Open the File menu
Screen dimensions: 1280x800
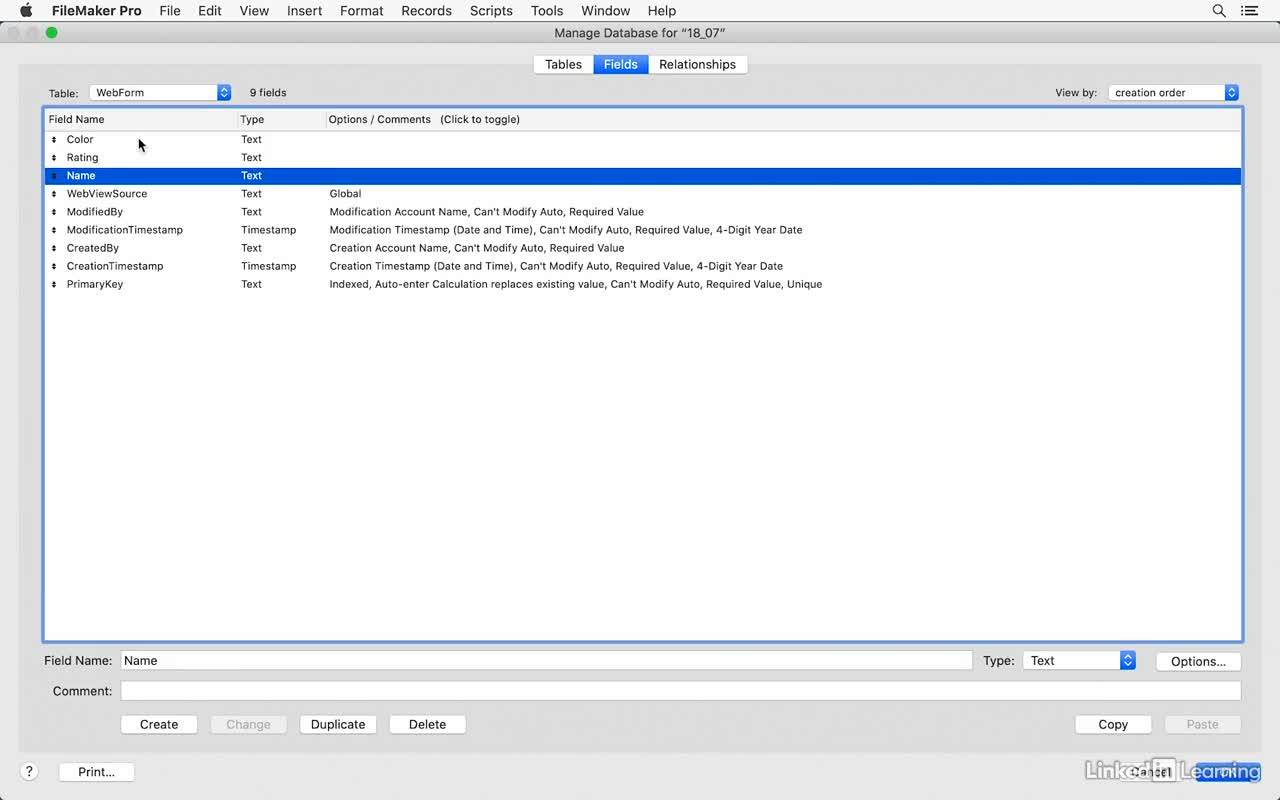(170, 11)
